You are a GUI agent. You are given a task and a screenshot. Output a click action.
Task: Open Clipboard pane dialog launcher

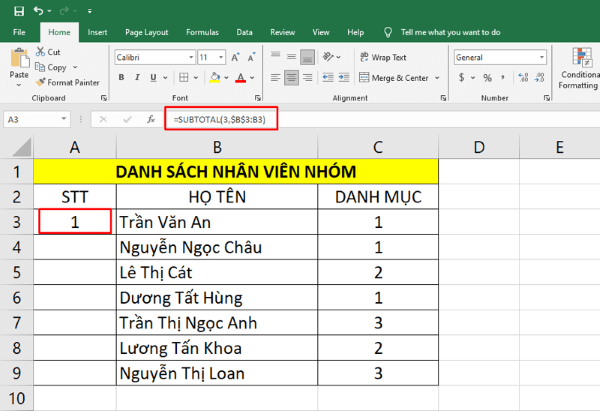pyautogui.click(x=104, y=98)
